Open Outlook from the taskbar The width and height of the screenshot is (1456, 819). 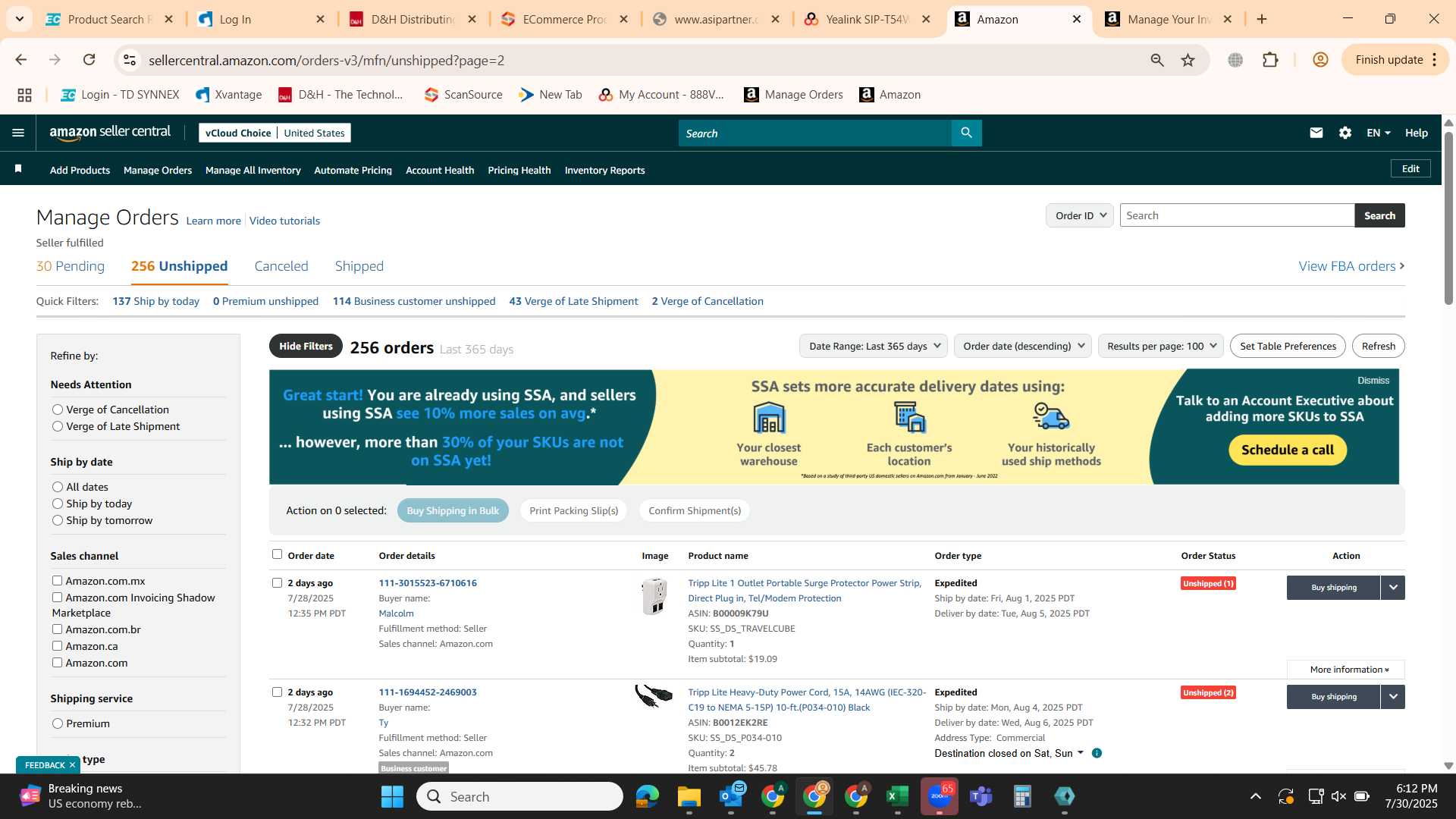coord(731,796)
